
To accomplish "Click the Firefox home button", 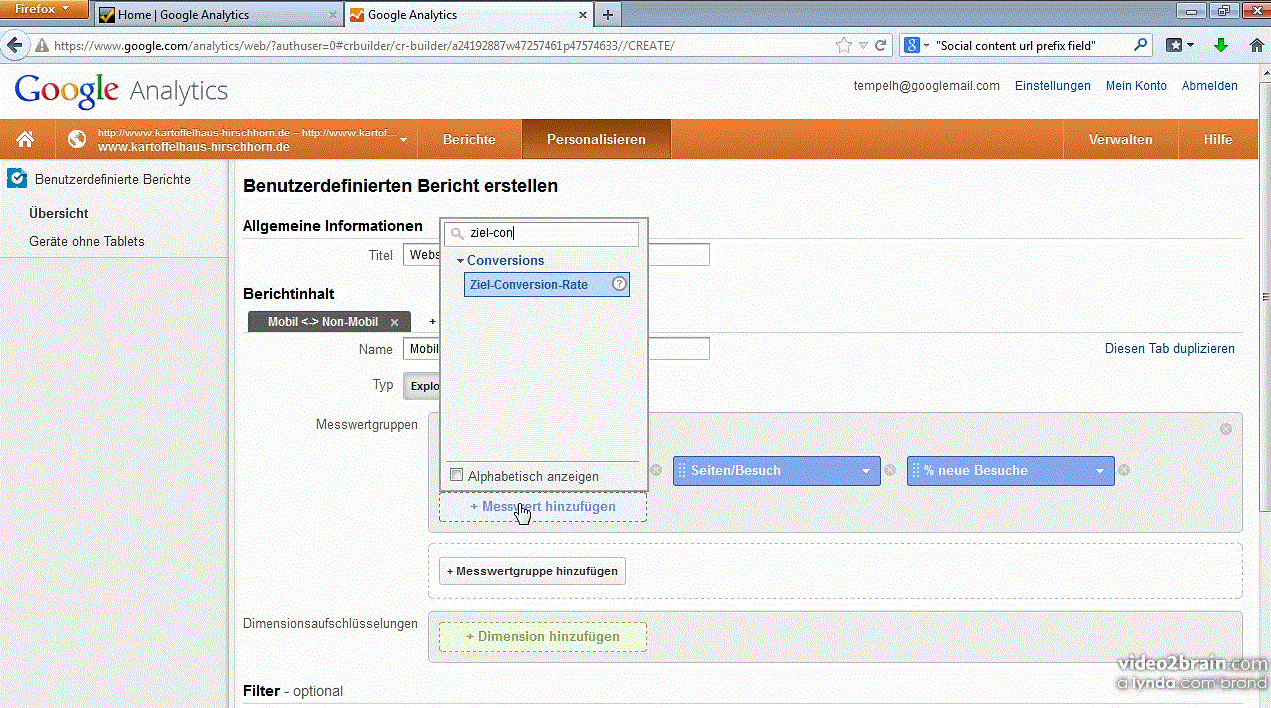I will pos(1257,45).
